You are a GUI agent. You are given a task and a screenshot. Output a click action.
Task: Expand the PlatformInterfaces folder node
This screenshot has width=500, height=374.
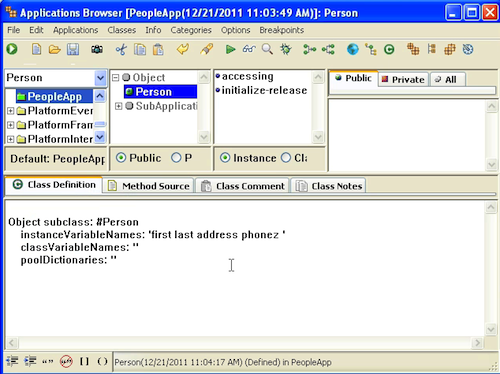coord(10,139)
